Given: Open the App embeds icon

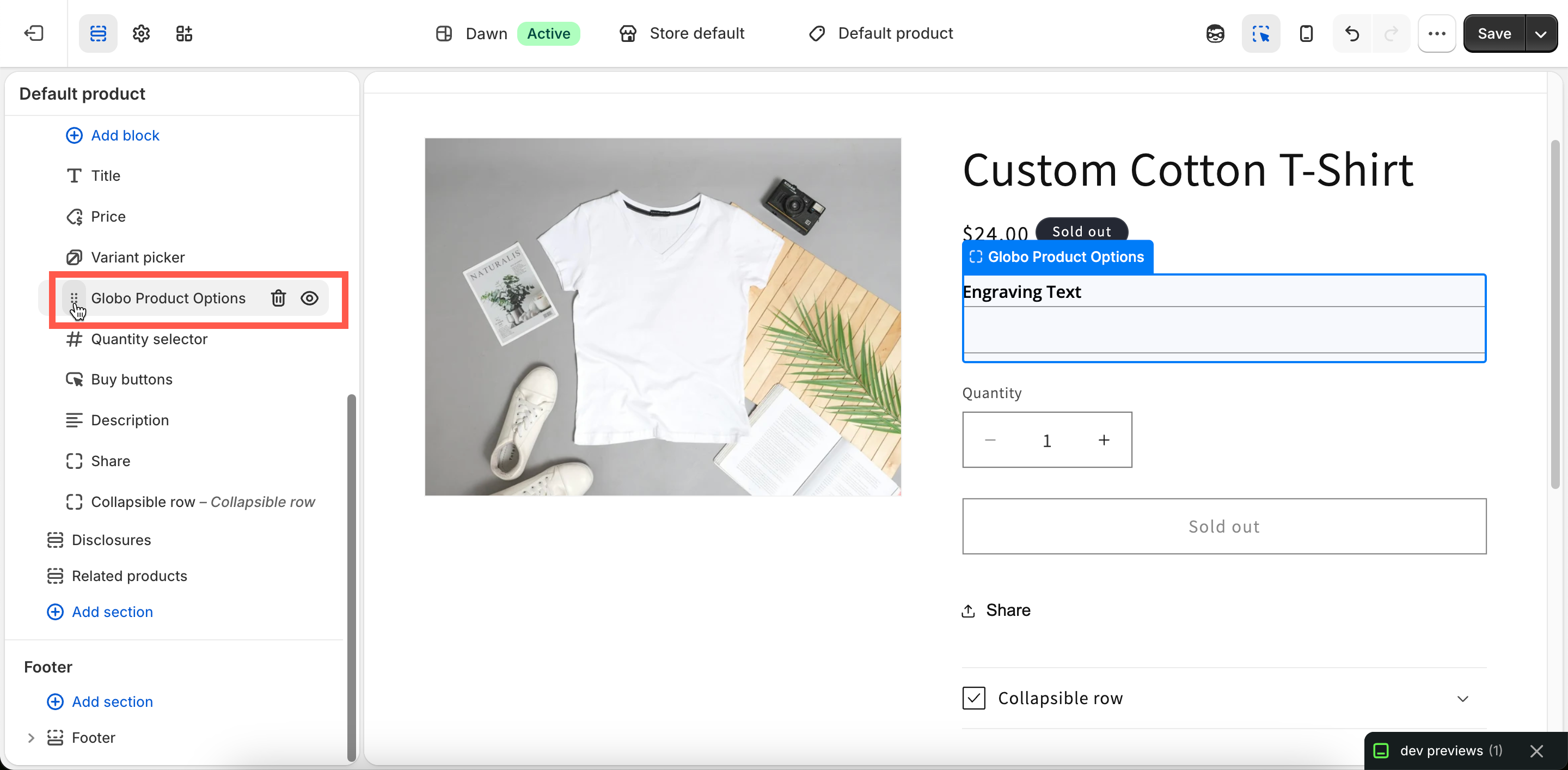Looking at the screenshot, I should [x=184, y=33].
